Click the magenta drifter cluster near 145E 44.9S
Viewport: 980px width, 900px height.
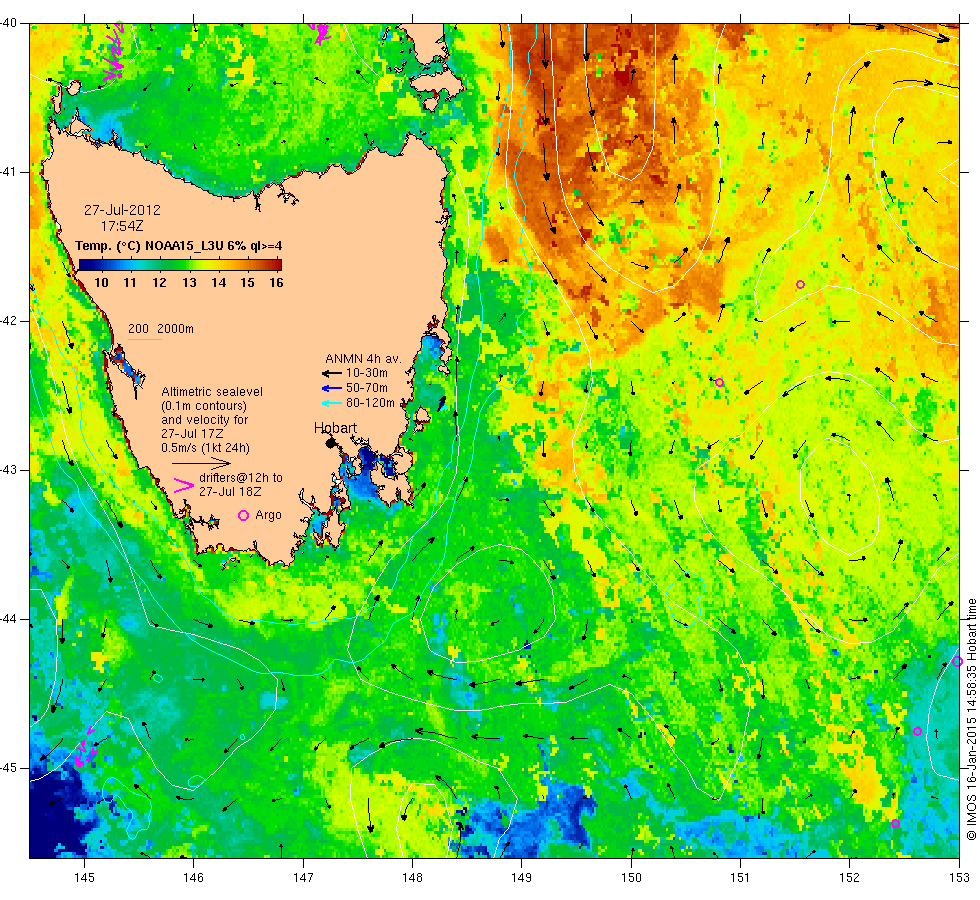coord(84,747)
